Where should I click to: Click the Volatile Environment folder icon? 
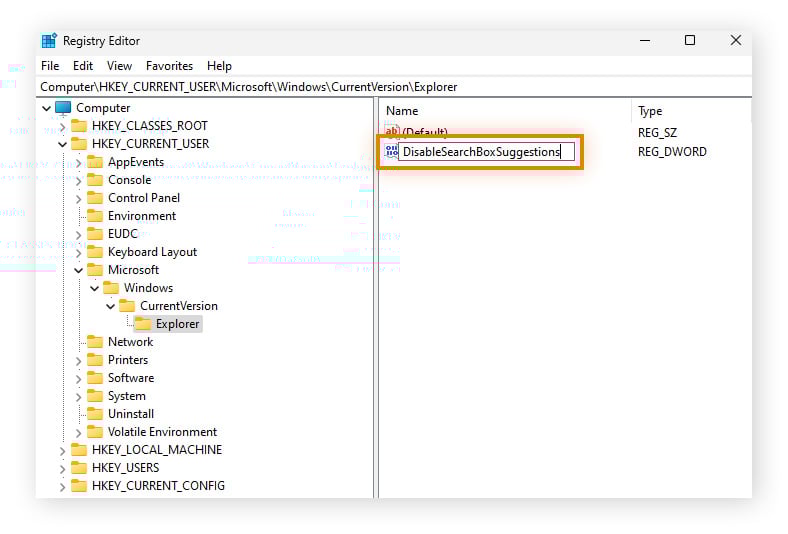point(95,432)
